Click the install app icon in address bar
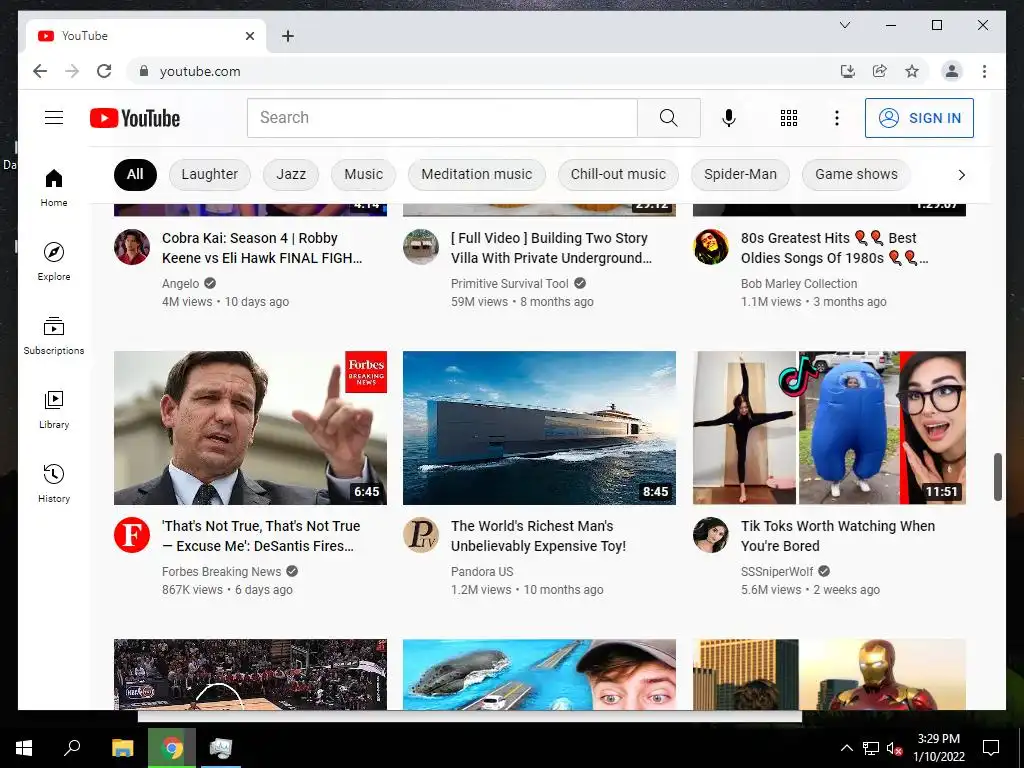The width and height of the screenshot is (1024, 768). coord(848,71)
